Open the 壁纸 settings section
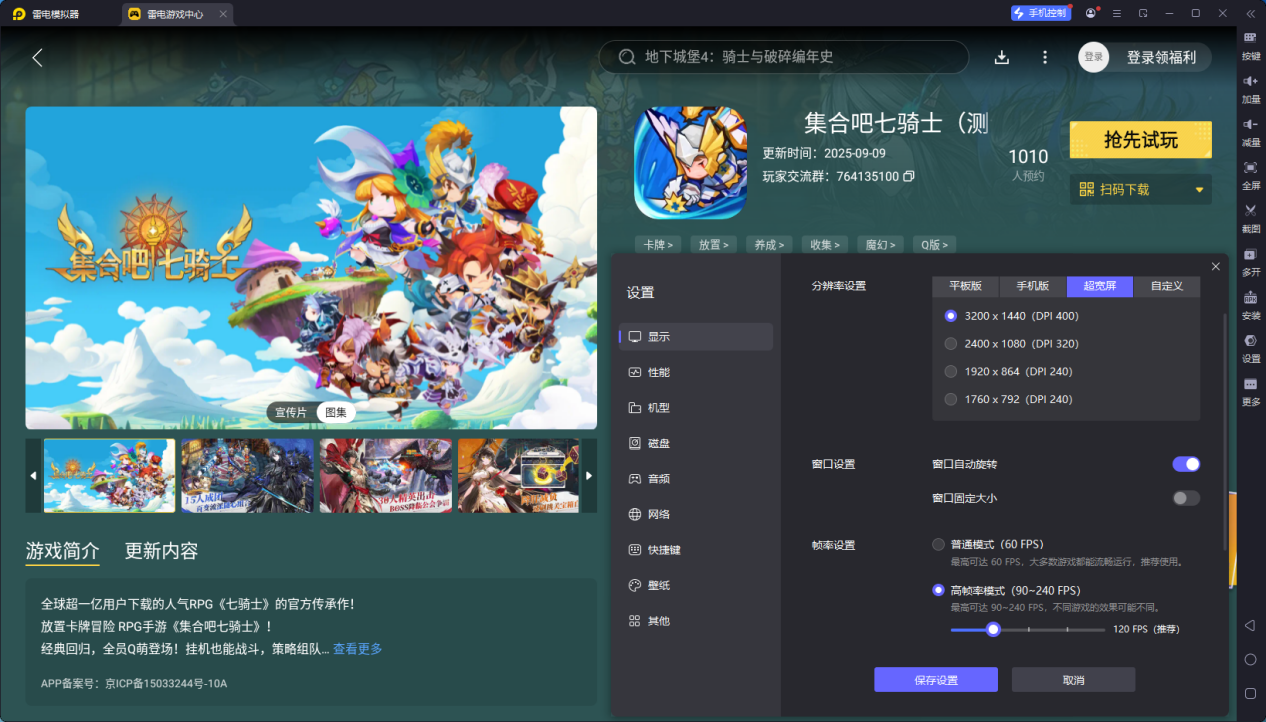Viewport: 1266px width, 722px height. point(696,585)
